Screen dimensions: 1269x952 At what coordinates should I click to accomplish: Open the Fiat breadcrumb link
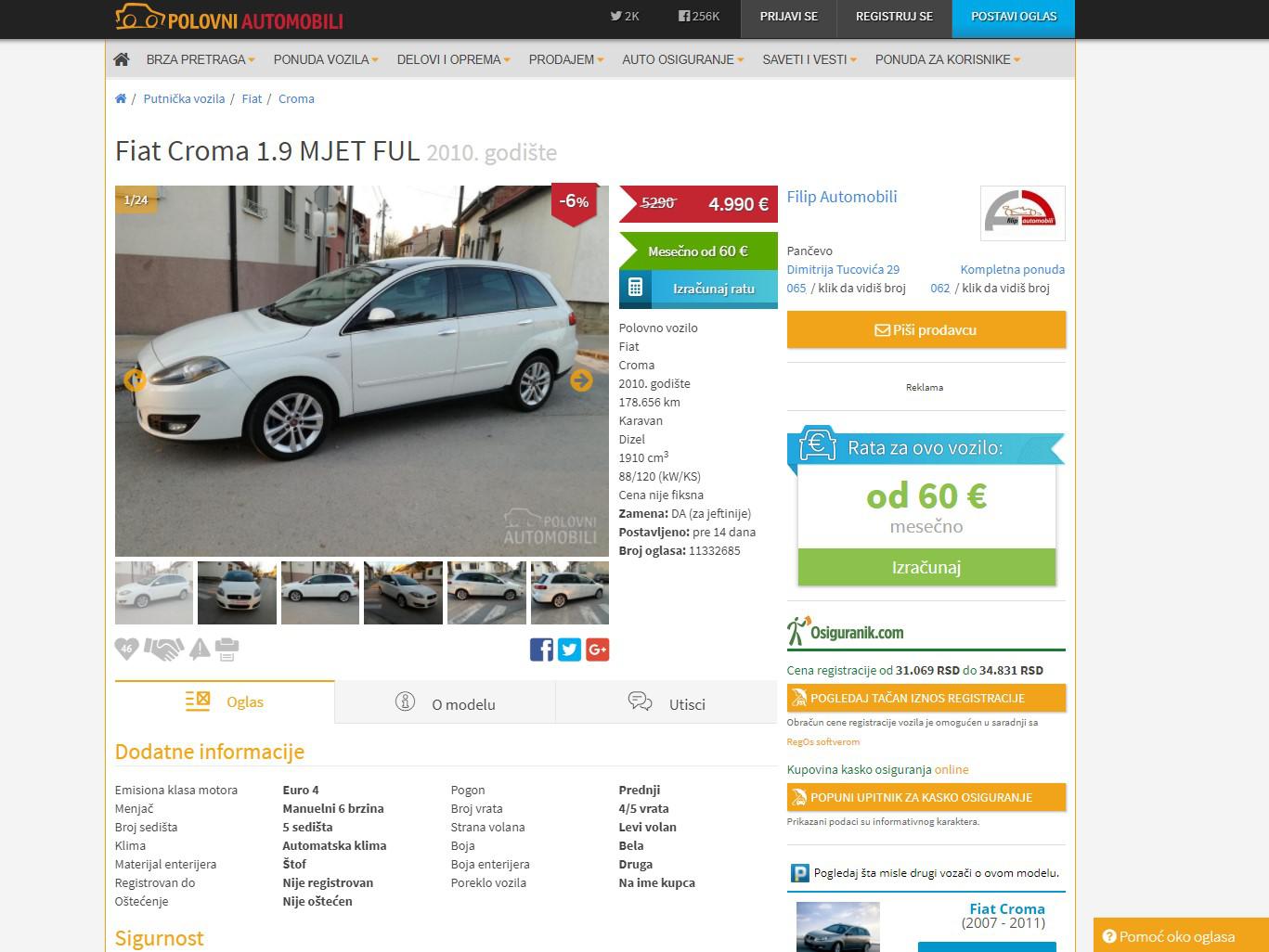click(252, 98)
